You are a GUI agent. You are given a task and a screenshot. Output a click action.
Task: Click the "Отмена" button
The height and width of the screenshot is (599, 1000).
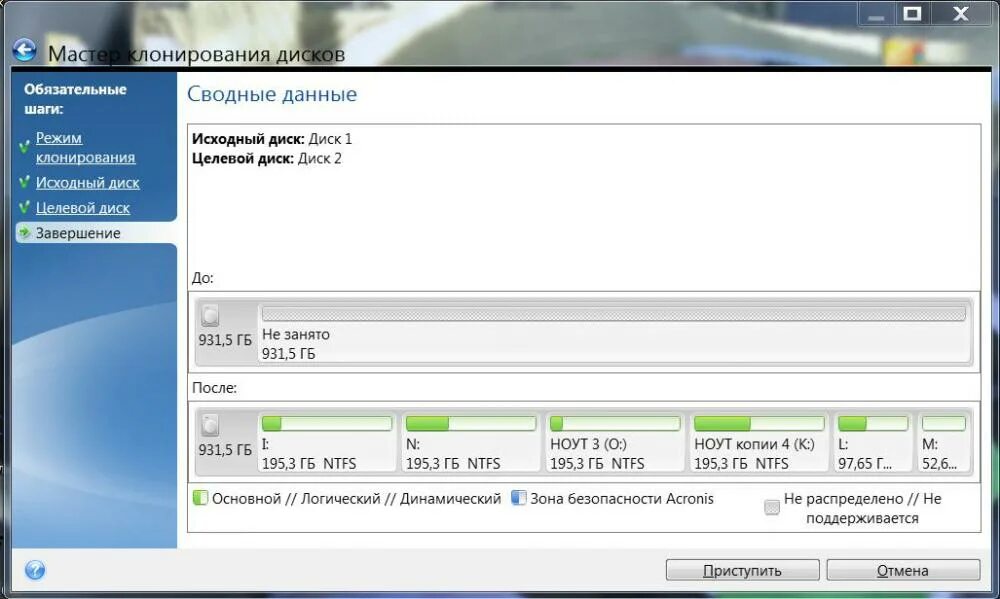[x=902, y=570]
